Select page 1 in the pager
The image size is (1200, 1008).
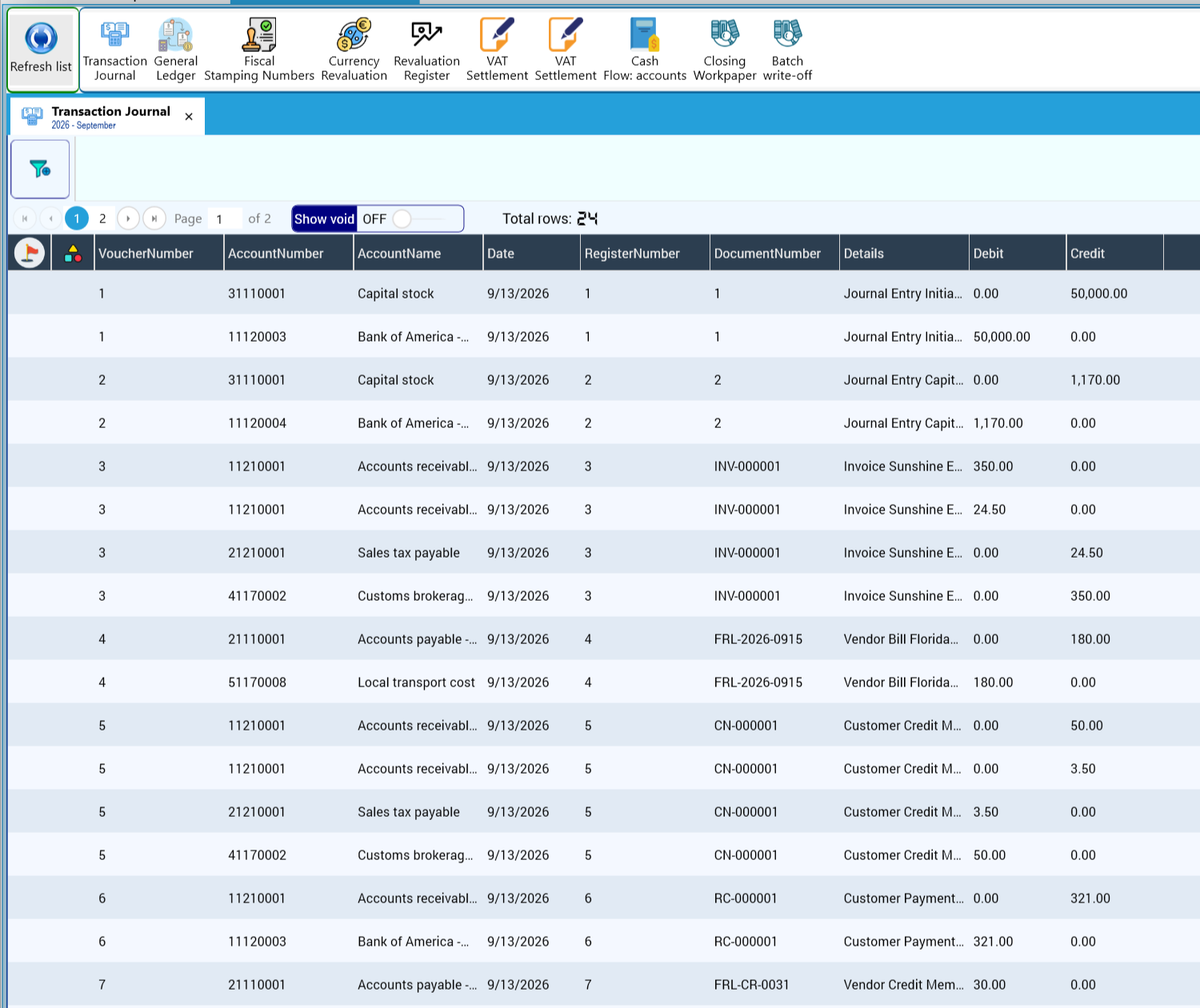tap(77, 218)
